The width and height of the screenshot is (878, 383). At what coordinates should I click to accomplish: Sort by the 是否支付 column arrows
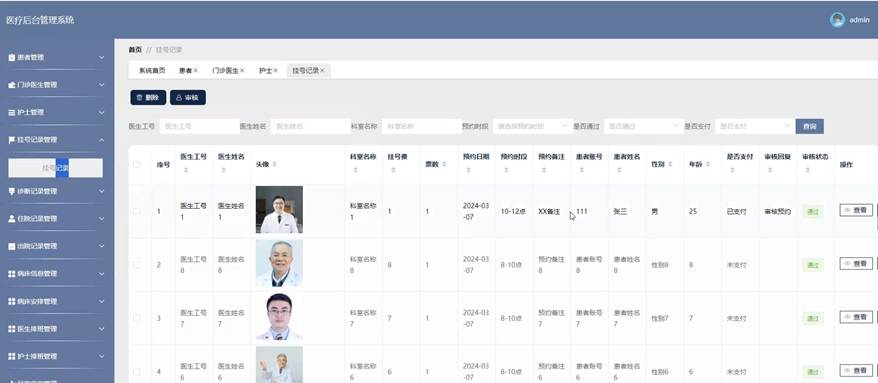[732, 170]
